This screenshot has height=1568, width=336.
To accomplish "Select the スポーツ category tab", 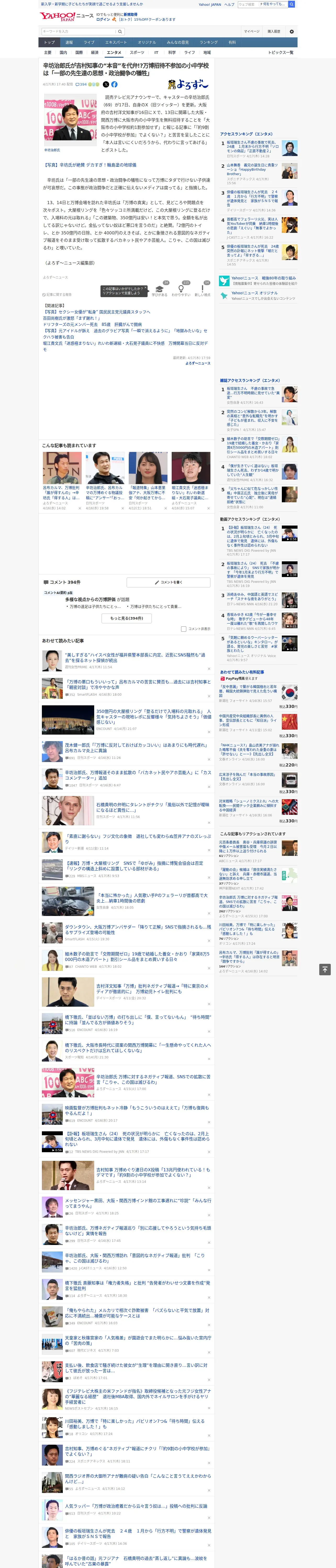I will pos(137,52).
